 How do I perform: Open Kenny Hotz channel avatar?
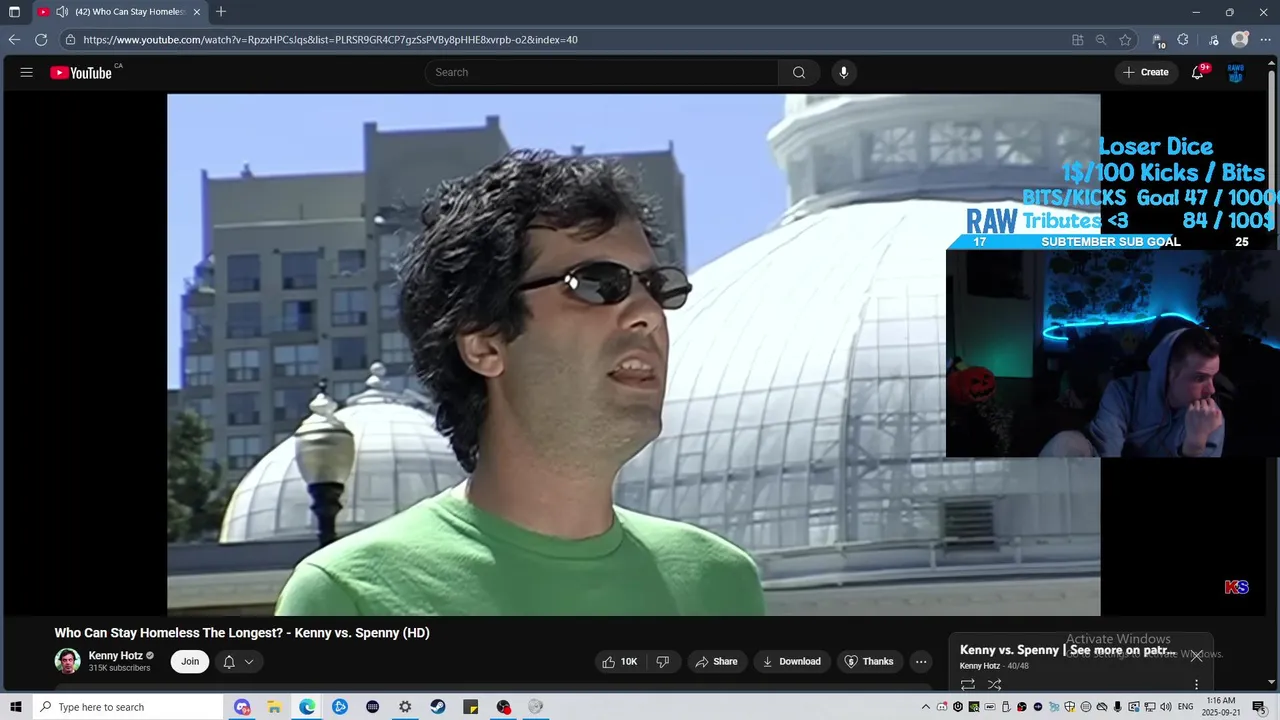(x=67, y=661)
